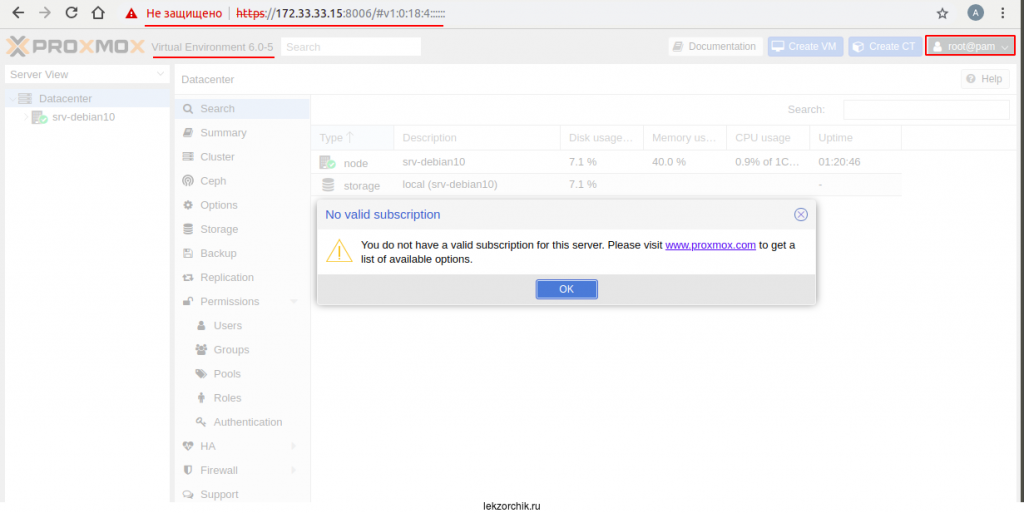The height and width of the screenshot is (513, 1024).
Task: Open the browser profile avatar
Action: pyautogui.click(x=976, y=12)
